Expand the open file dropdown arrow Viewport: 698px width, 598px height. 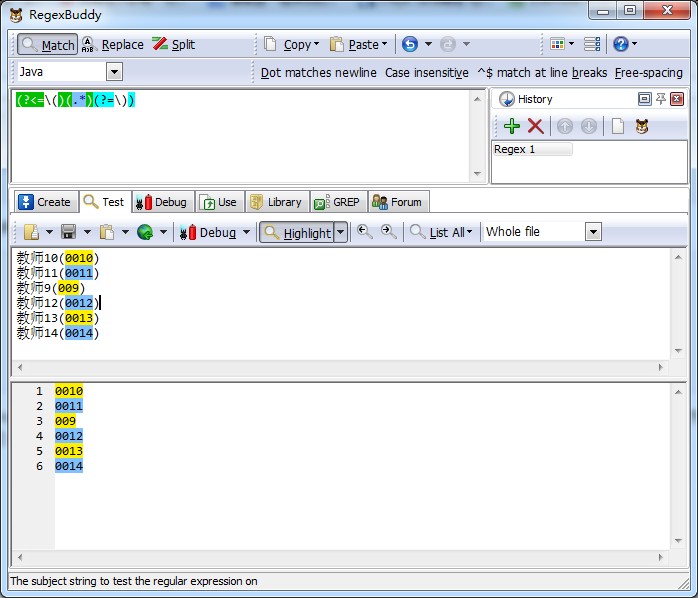tap(49, 232)
